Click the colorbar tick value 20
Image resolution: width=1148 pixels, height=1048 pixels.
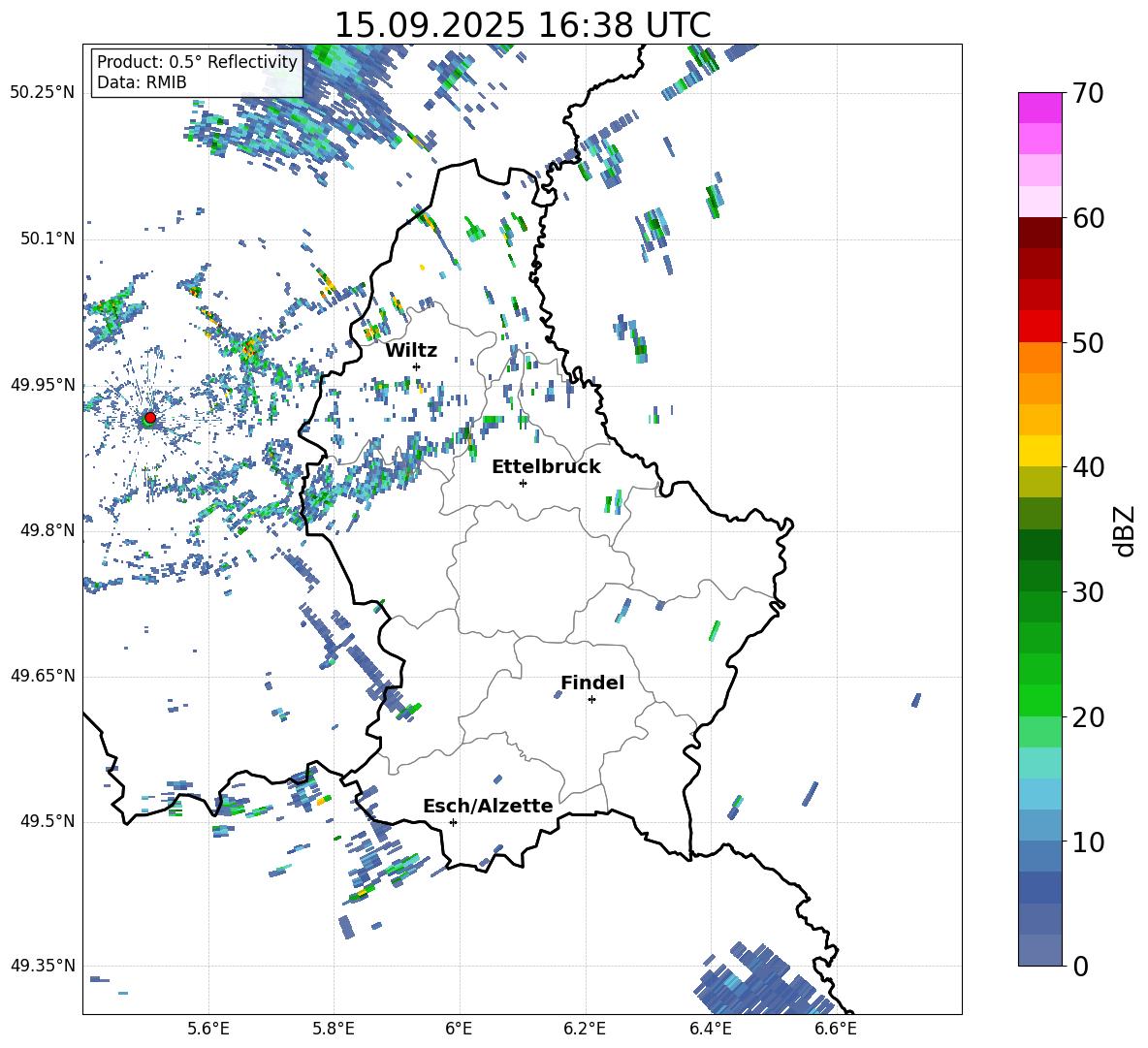(1088, 717)
